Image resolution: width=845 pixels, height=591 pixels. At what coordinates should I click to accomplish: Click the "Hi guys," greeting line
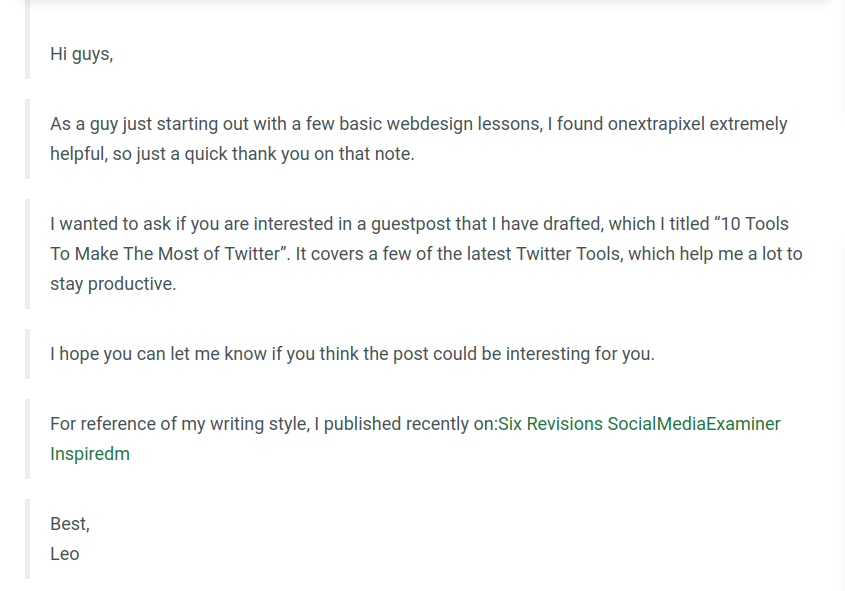[82, 54]
